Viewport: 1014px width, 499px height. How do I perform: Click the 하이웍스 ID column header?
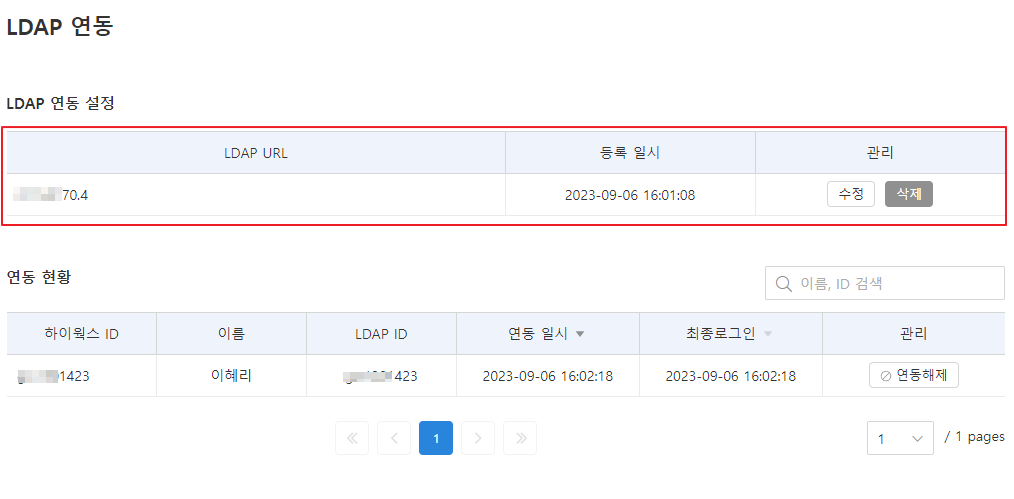click(x=82, y=334)
